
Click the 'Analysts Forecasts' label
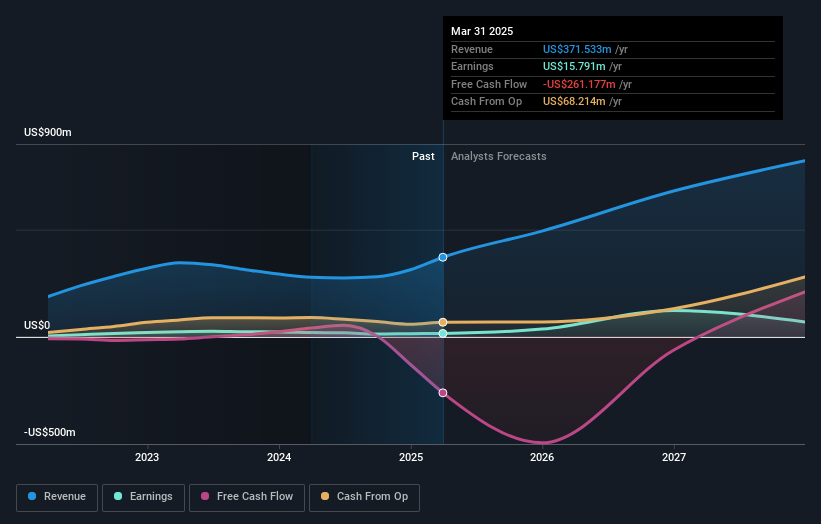(498, 156)
